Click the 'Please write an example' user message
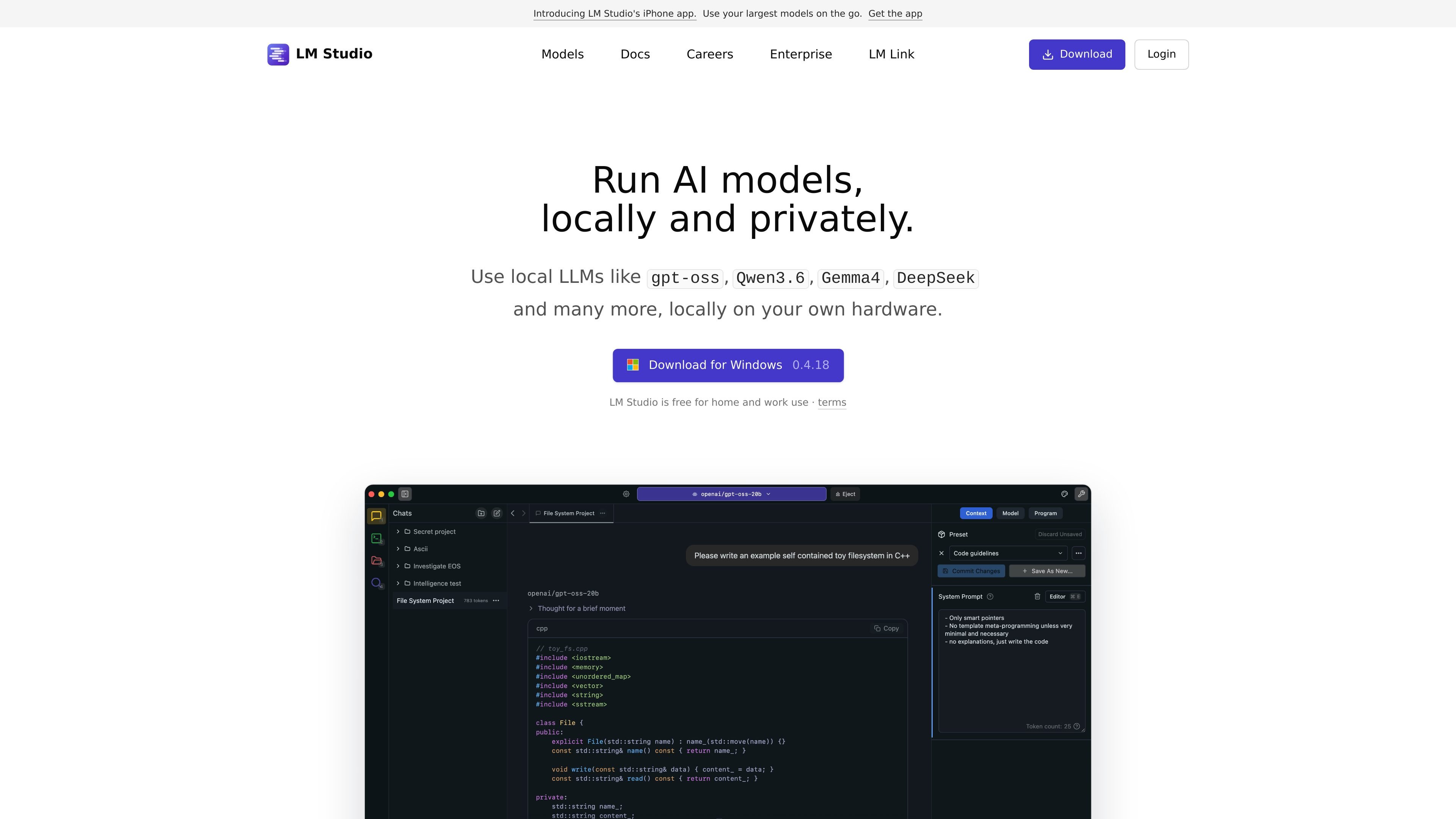1456x819 pixels. click(x=802, y=555)
